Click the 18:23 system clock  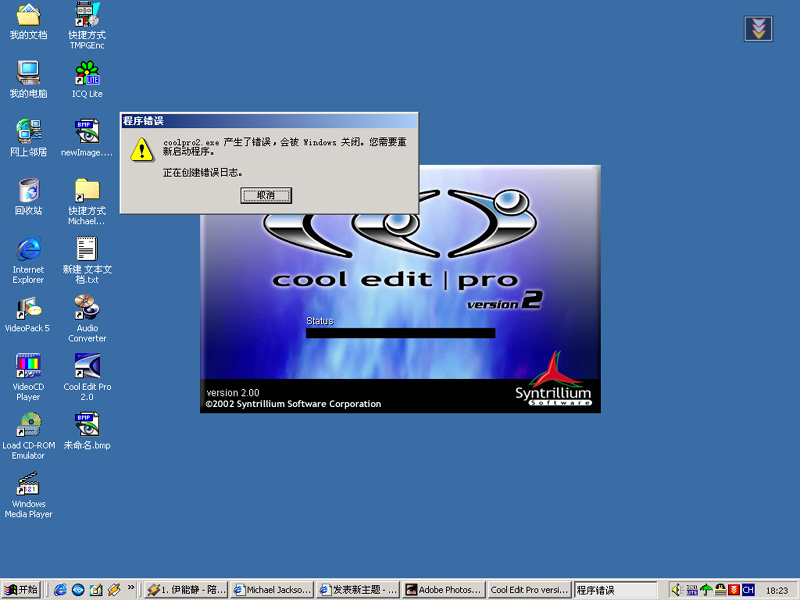click(777, 590)
